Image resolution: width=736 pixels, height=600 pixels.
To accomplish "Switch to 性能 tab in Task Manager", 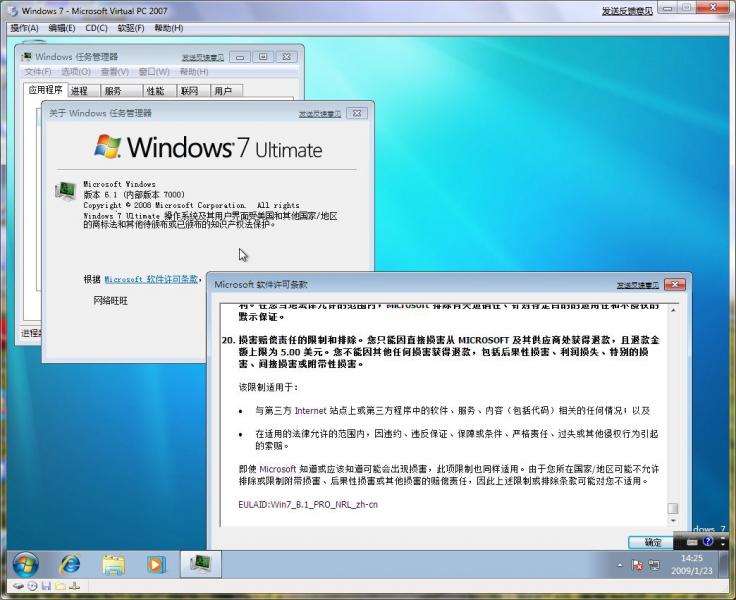I will pyautogui.click(x=159, y=91).
